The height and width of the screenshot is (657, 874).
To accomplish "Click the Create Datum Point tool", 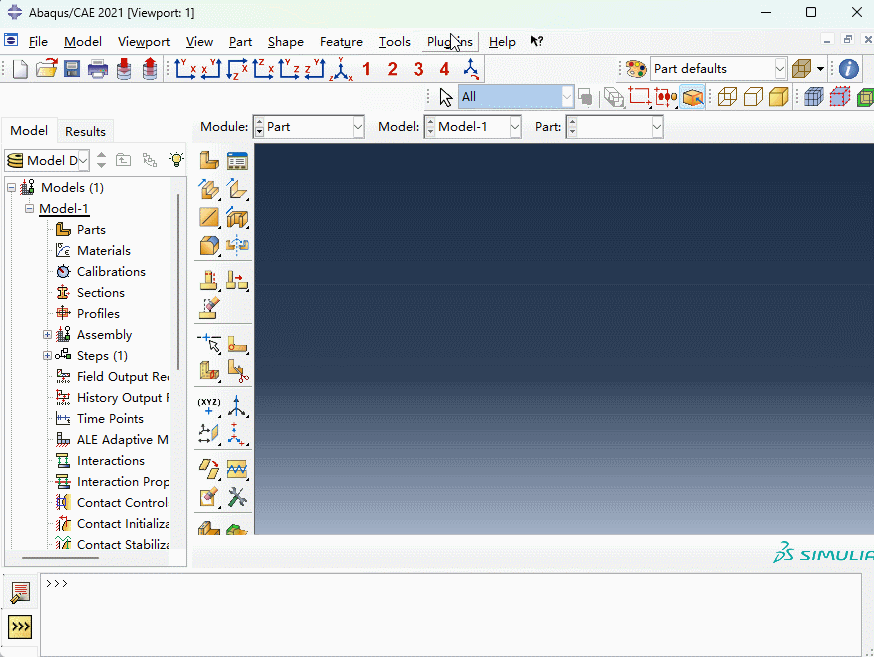I will tap(209, 405).
